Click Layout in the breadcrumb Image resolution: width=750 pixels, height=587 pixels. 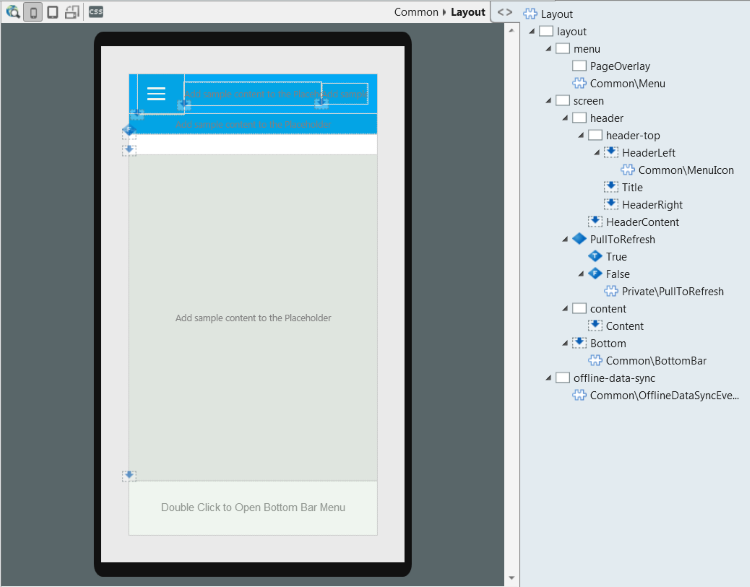(x=467, y=12)
